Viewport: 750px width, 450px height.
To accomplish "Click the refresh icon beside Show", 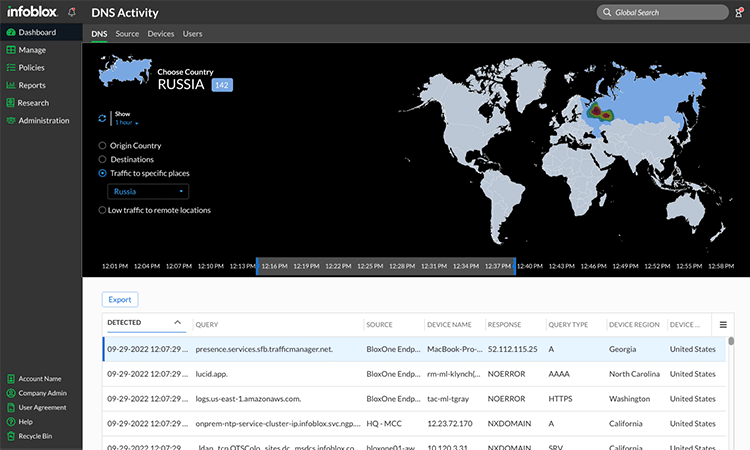I will point(102,118).
